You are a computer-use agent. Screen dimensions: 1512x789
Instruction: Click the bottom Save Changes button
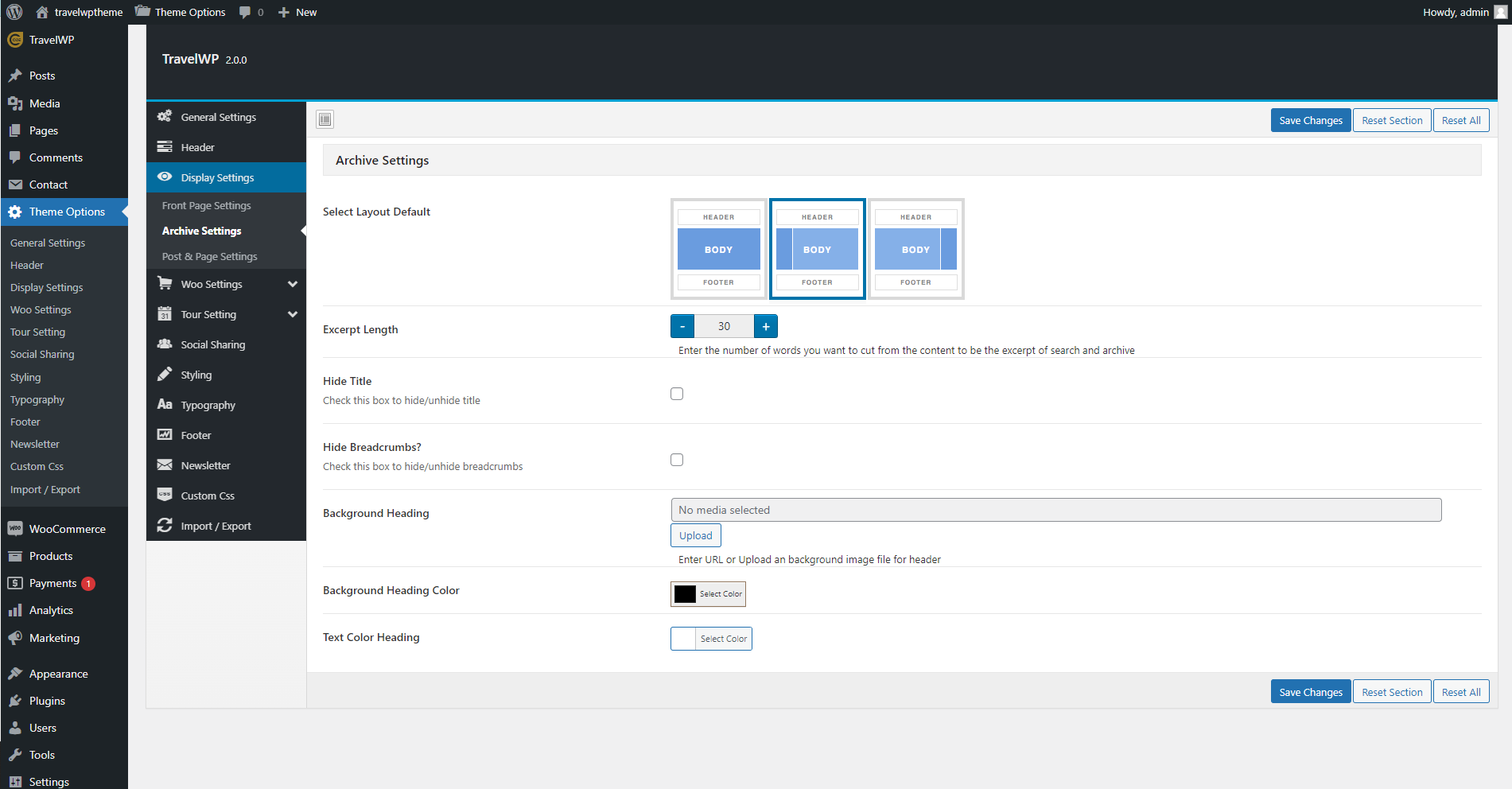point(1311,692)
